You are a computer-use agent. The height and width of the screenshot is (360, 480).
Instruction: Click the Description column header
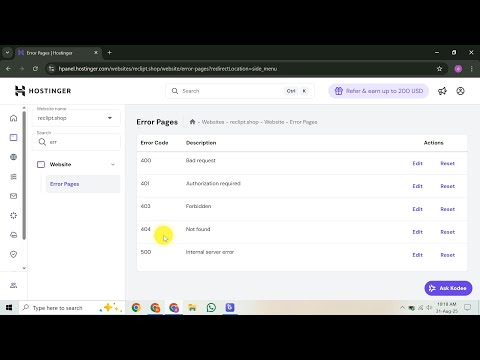(201, 143)
